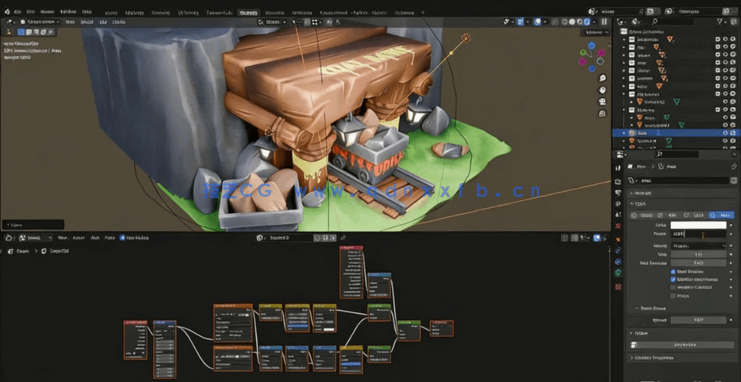The height and width of the screenshot is (382, 741).
Task: Expand the Preview panel in Properties
Action: [683, 193]
